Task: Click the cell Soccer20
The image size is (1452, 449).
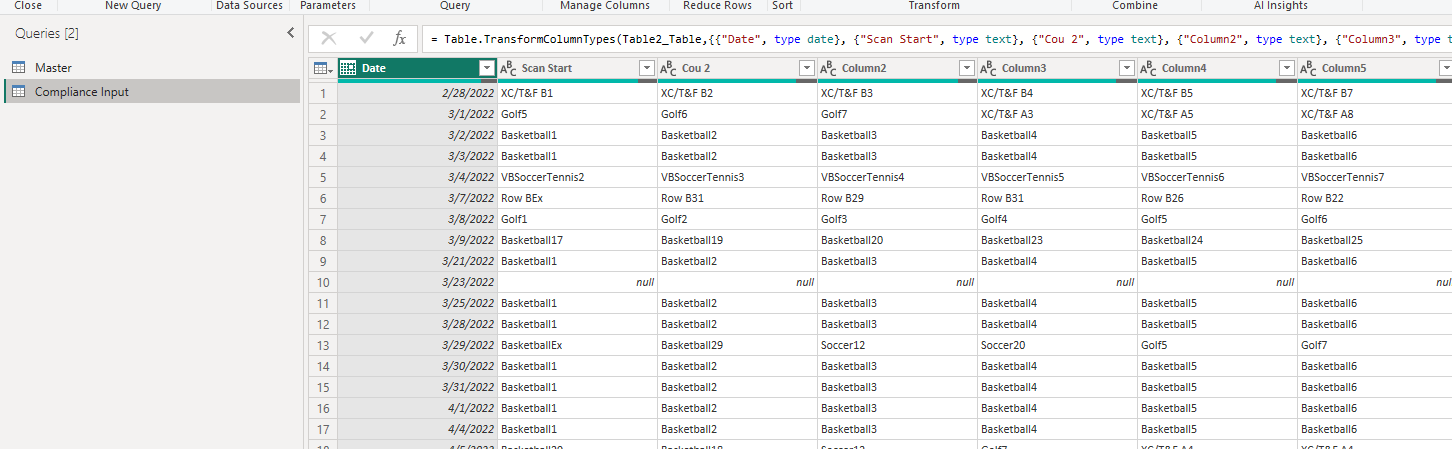Action: [x=1057, y=345]
